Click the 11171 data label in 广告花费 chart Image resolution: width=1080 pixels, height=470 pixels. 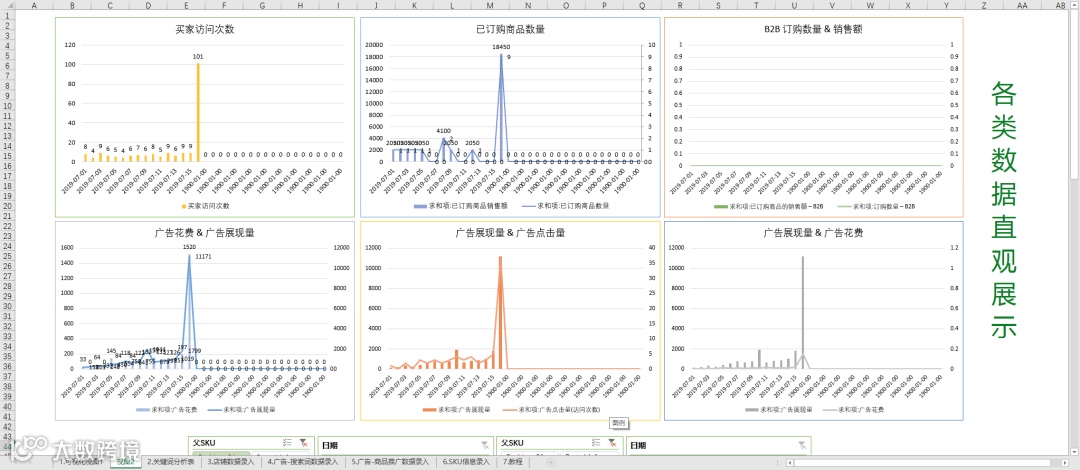(203, 256)
